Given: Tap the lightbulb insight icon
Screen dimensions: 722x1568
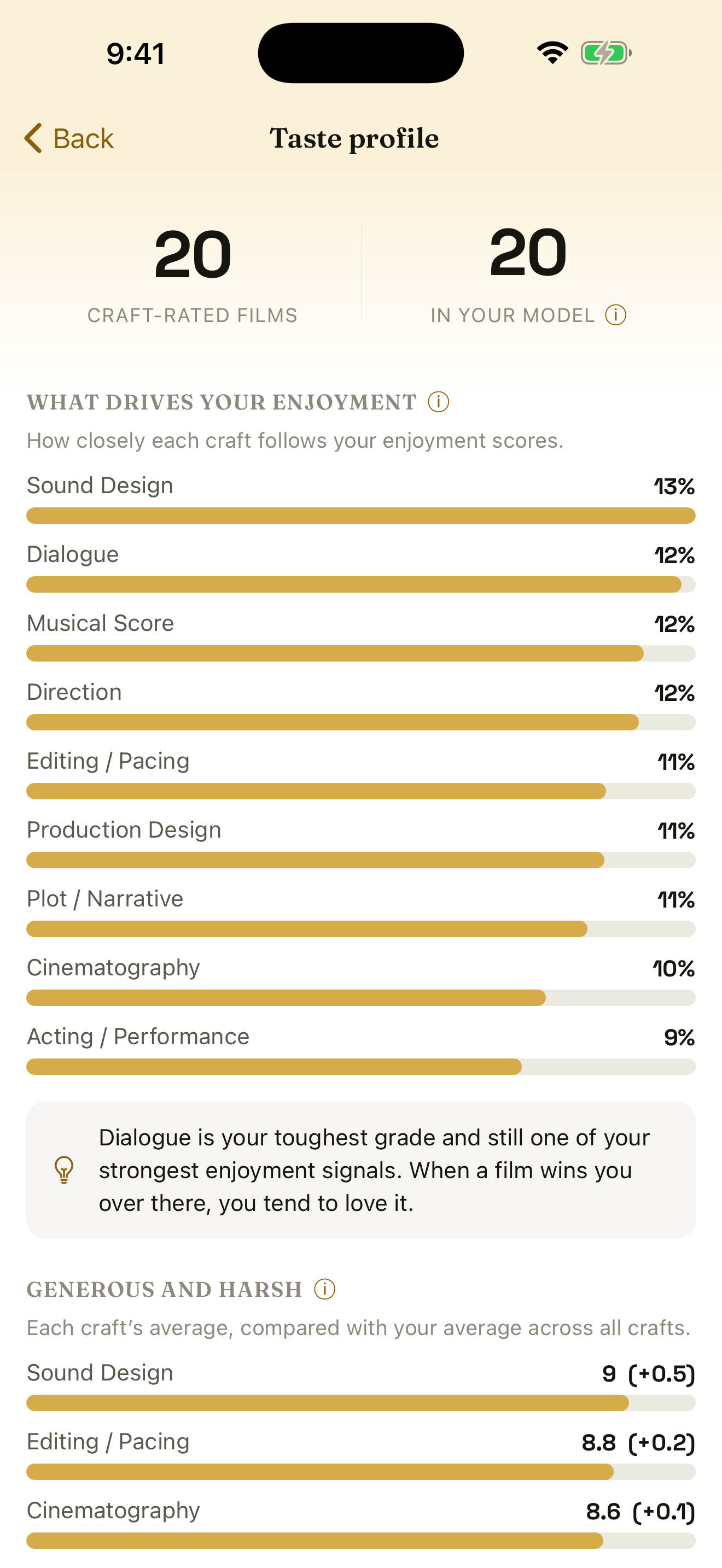Looking at the screenshot, I should point(64,1170).
